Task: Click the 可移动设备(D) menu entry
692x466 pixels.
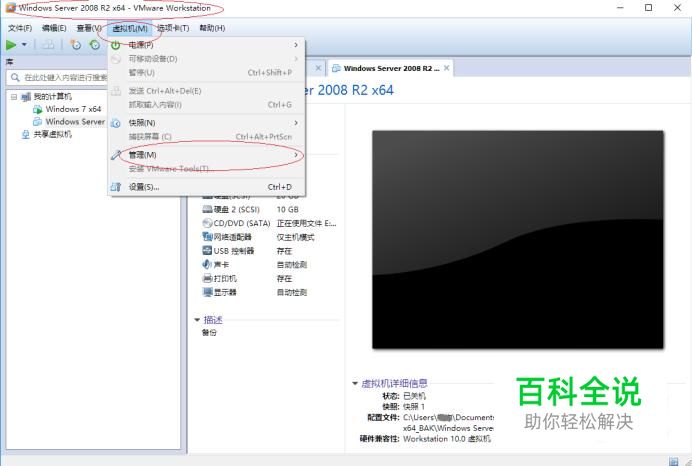Action: point(206,59)
